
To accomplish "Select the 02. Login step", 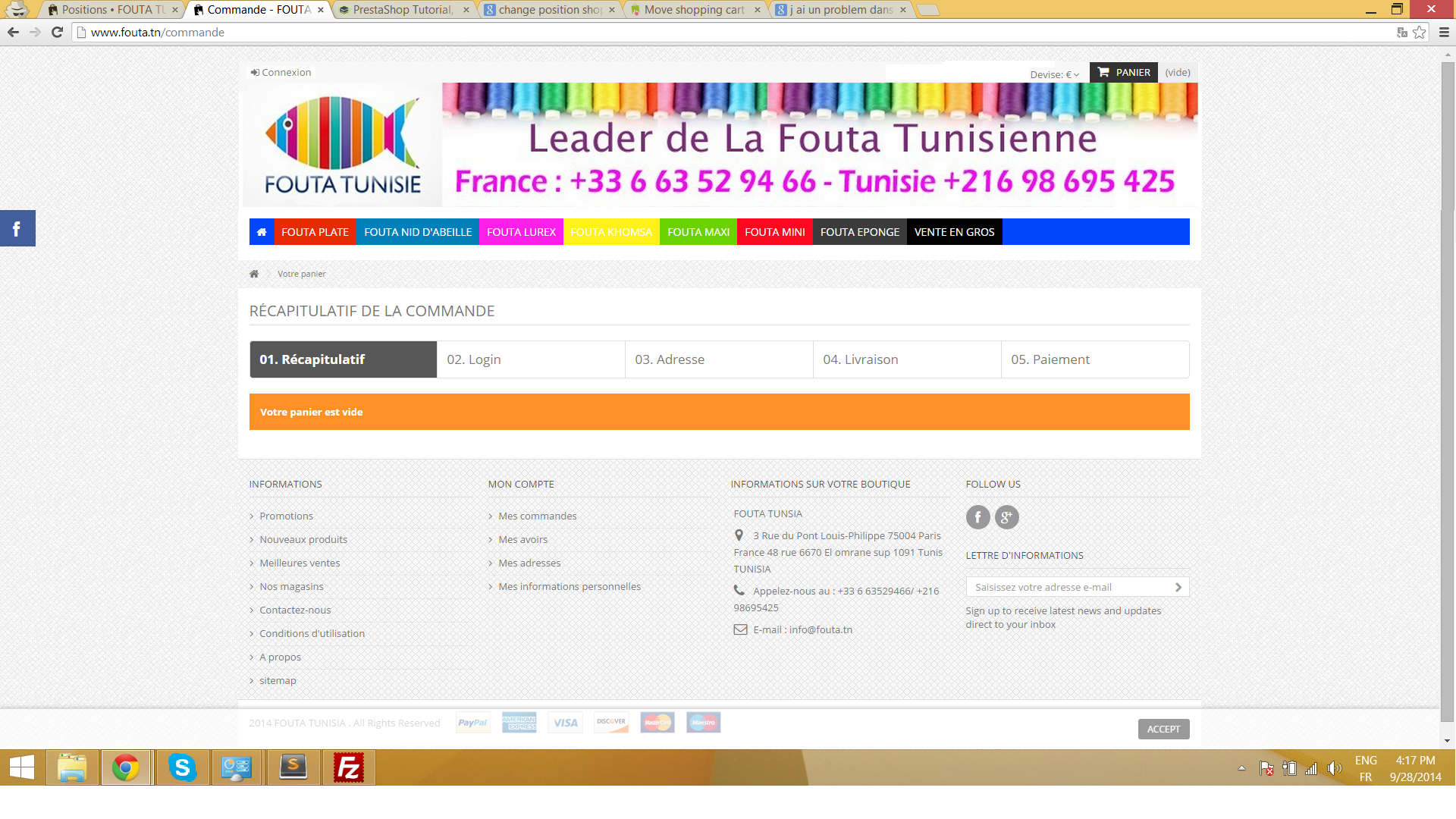I will tap(531, 359).
